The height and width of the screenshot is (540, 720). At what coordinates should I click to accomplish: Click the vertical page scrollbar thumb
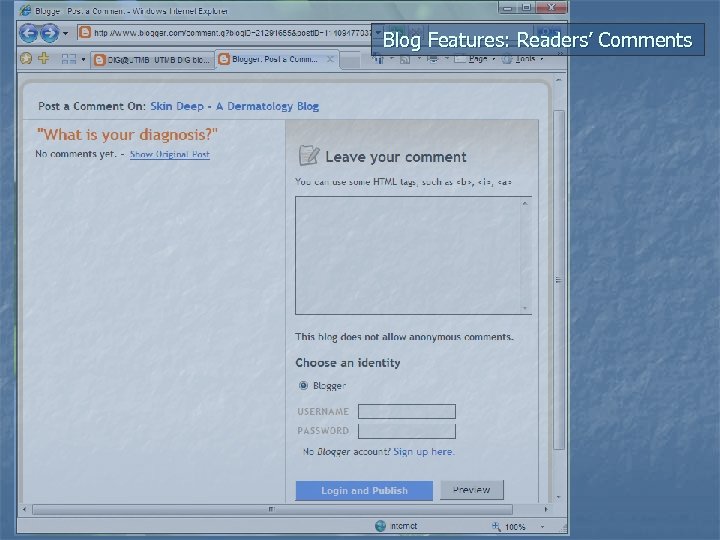point(558,280)
